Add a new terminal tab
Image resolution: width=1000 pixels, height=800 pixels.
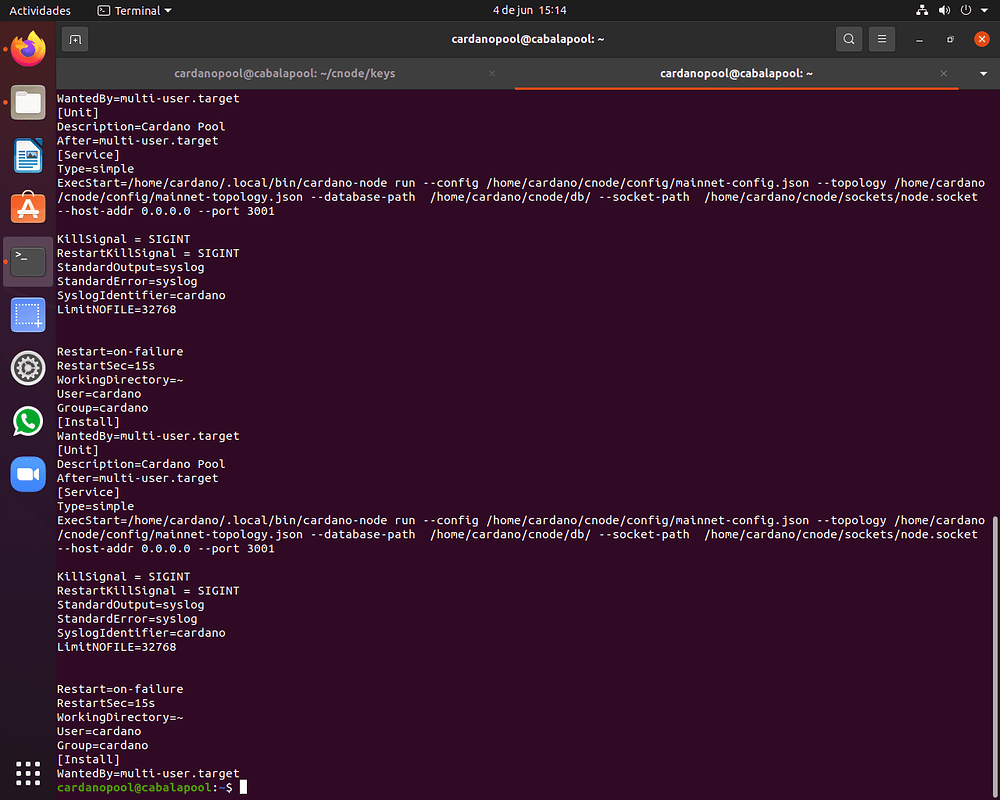tap(75, 40)
